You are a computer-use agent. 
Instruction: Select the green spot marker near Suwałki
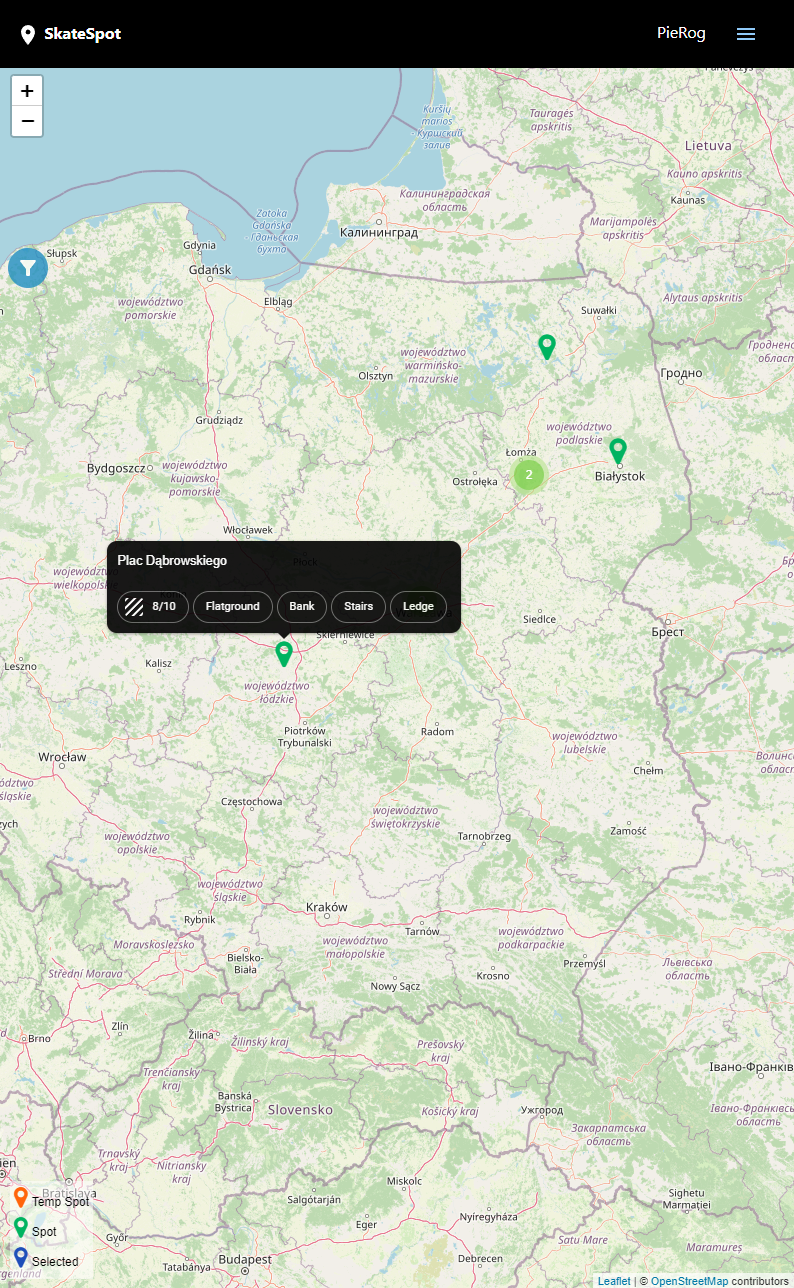(546, 347)
